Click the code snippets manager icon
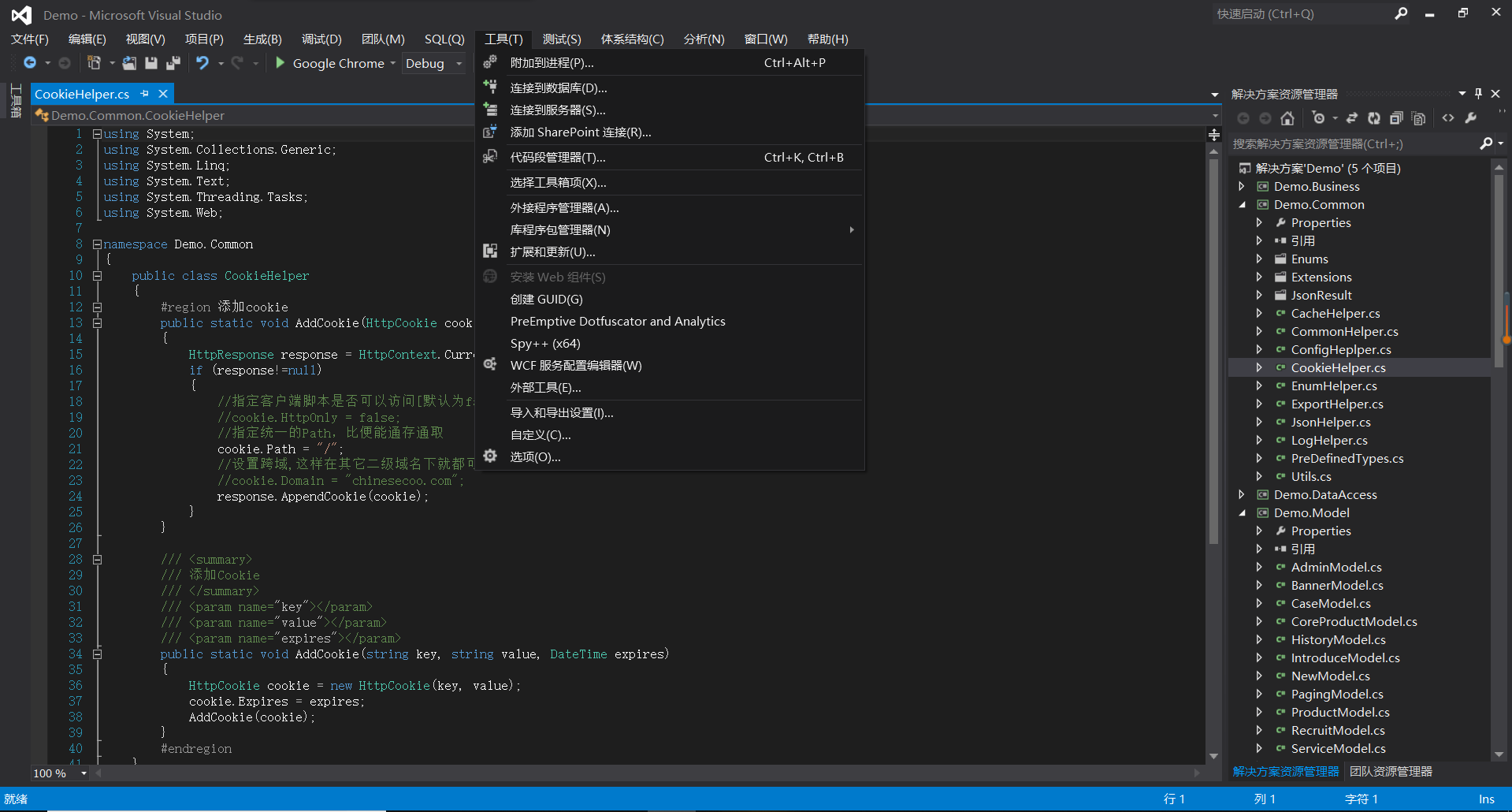The height and width of the screenshot is (812, 1512). [490, 157]
